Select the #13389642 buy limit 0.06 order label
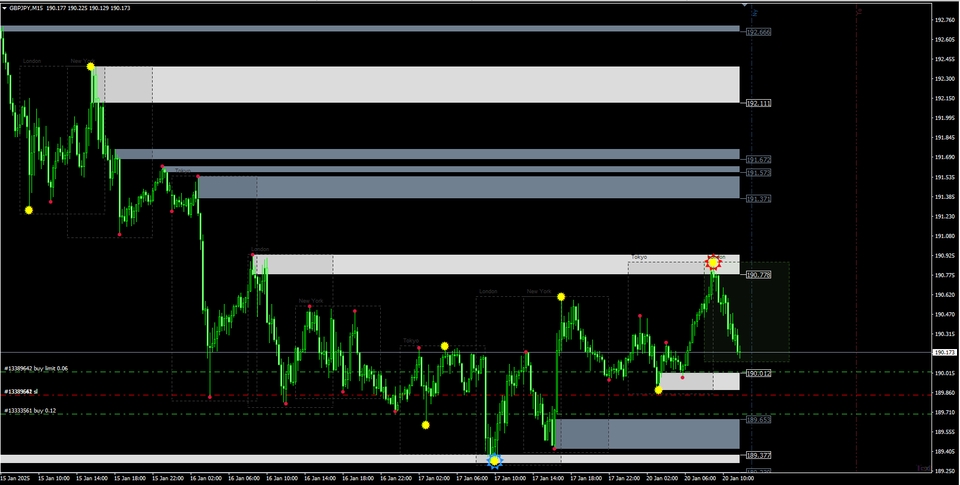 (36, 369)
